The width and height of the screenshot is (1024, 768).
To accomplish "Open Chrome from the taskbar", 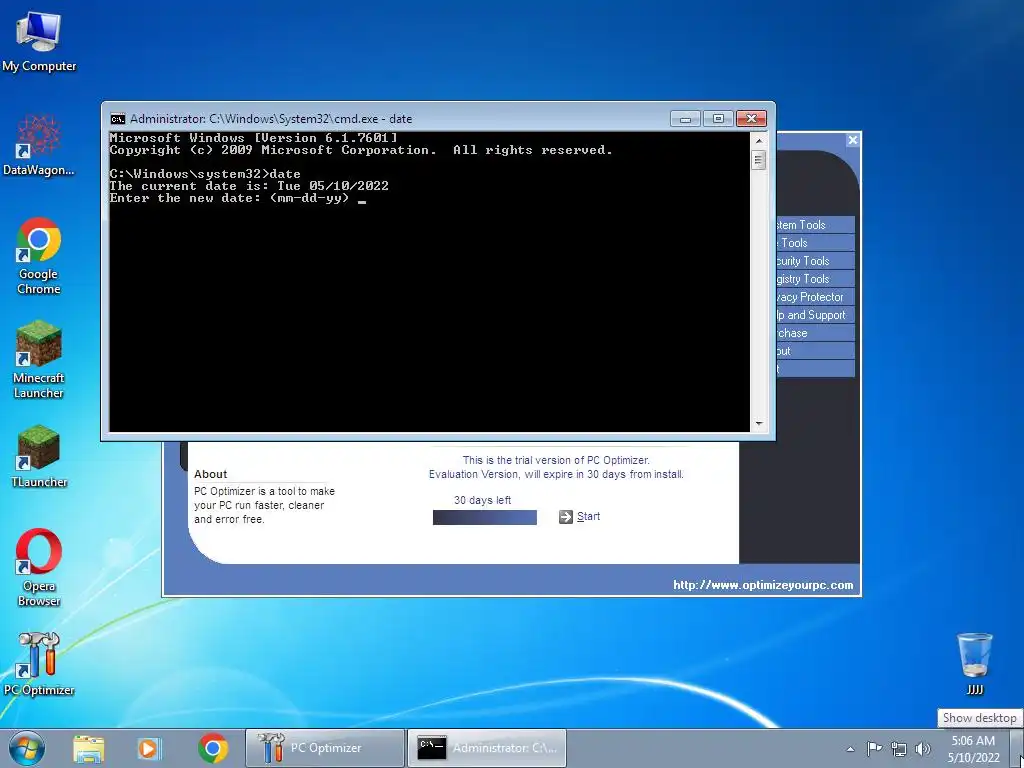I will (x=212, y=748).
